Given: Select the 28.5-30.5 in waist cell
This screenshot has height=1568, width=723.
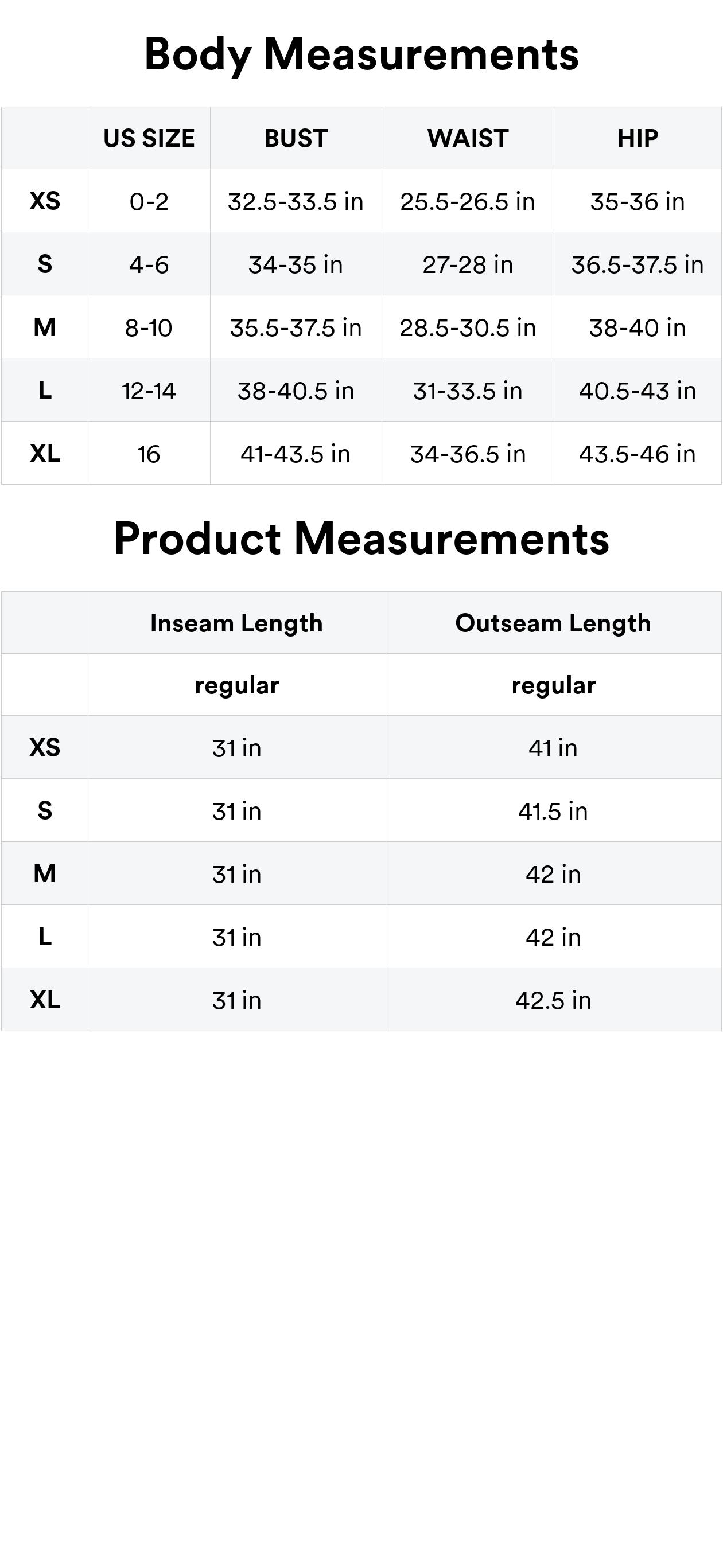Looking at the screenshot, I should tap(468, 327).
